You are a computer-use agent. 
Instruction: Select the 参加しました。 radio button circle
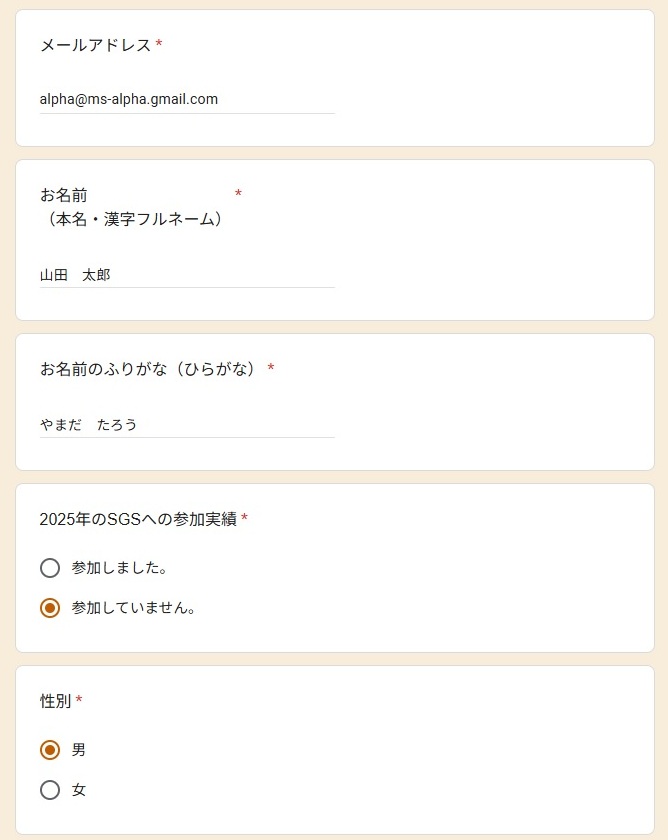coord(50,568)
